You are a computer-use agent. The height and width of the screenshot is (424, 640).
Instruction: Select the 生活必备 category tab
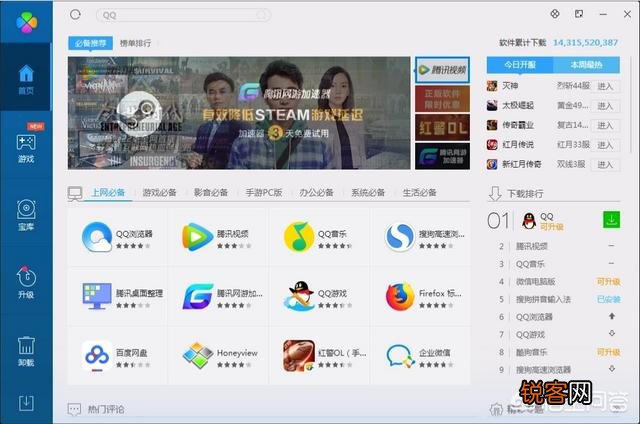[x=420, y=192]
